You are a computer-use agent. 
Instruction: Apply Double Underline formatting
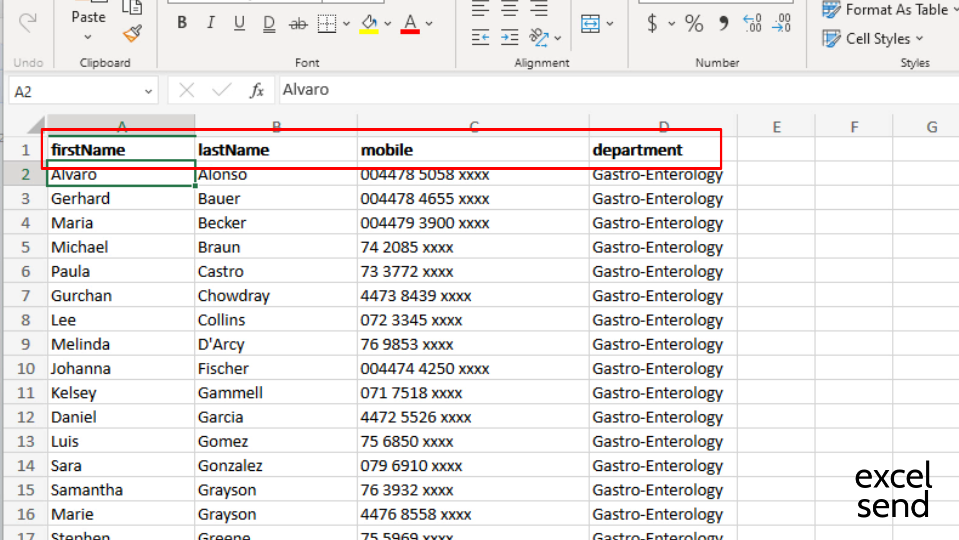pyautogui.click(x=268, y=23)
